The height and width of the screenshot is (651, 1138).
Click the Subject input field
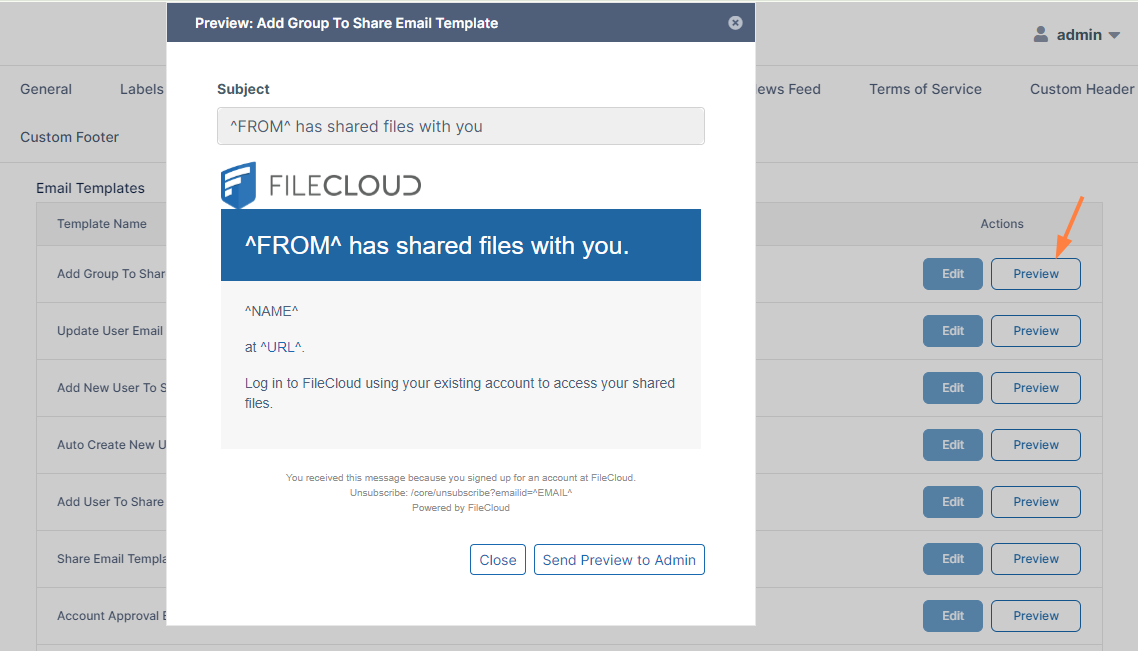[x=461, y=126]
